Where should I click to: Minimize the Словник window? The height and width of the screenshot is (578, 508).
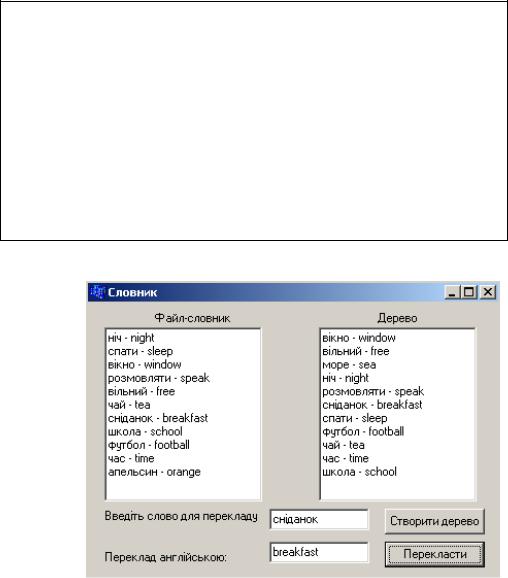(452, 292)
